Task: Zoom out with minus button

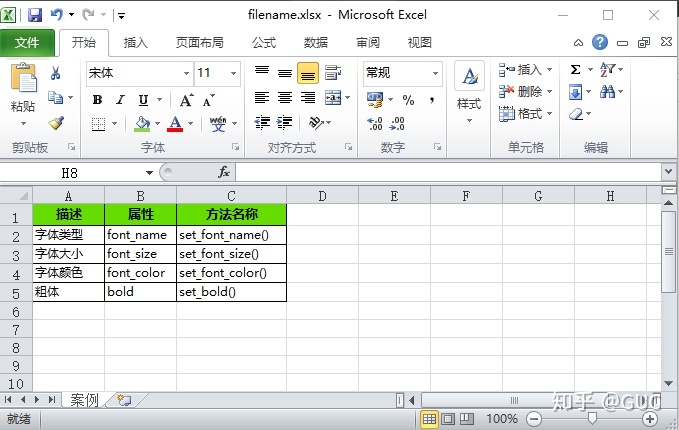Action: click(x=534, y=419)
